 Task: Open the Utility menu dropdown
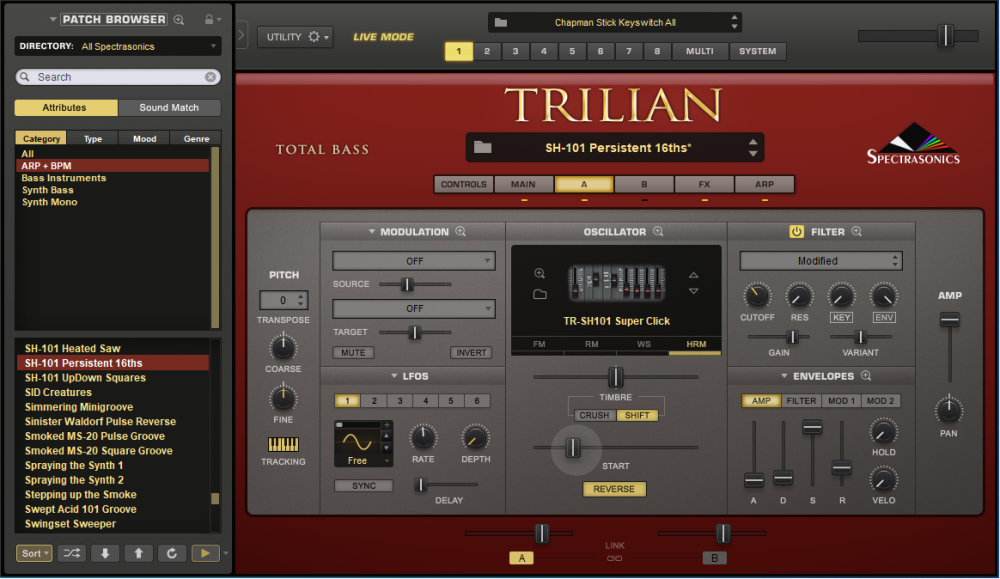pyautogui.click(x=295, y=37)
